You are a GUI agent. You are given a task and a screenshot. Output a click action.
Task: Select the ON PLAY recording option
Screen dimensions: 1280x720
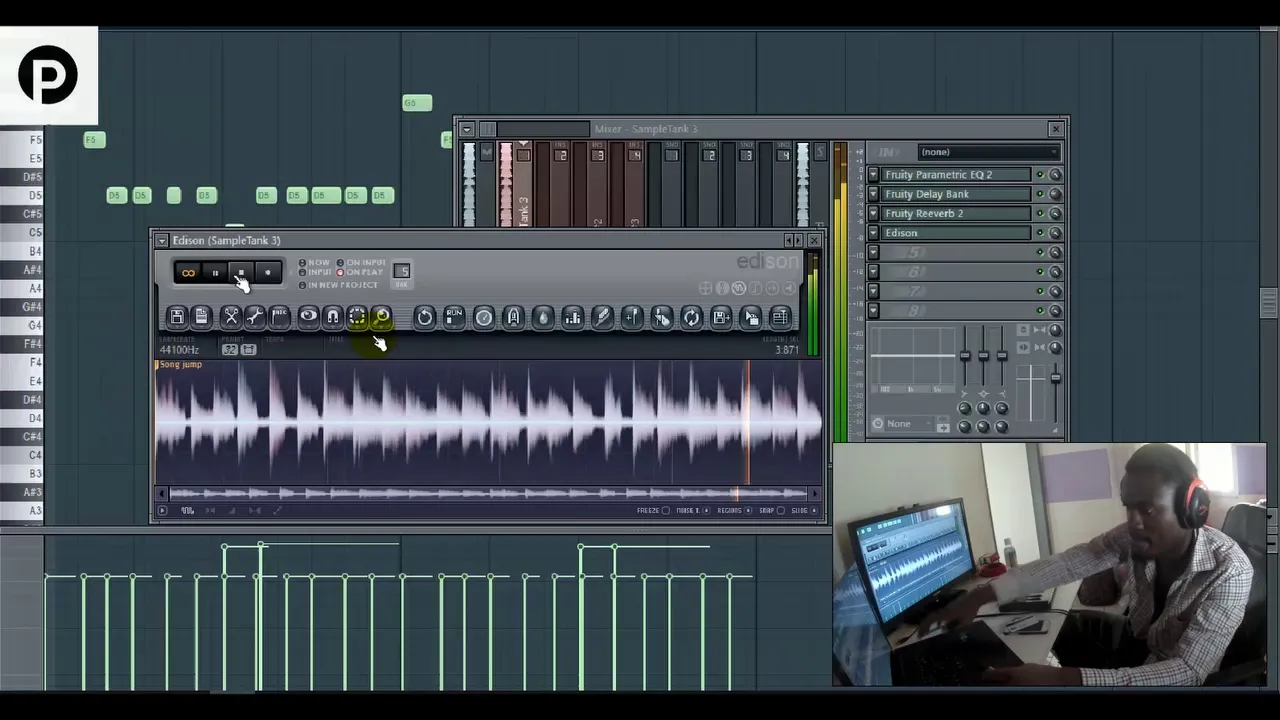(x=360, y=272)
